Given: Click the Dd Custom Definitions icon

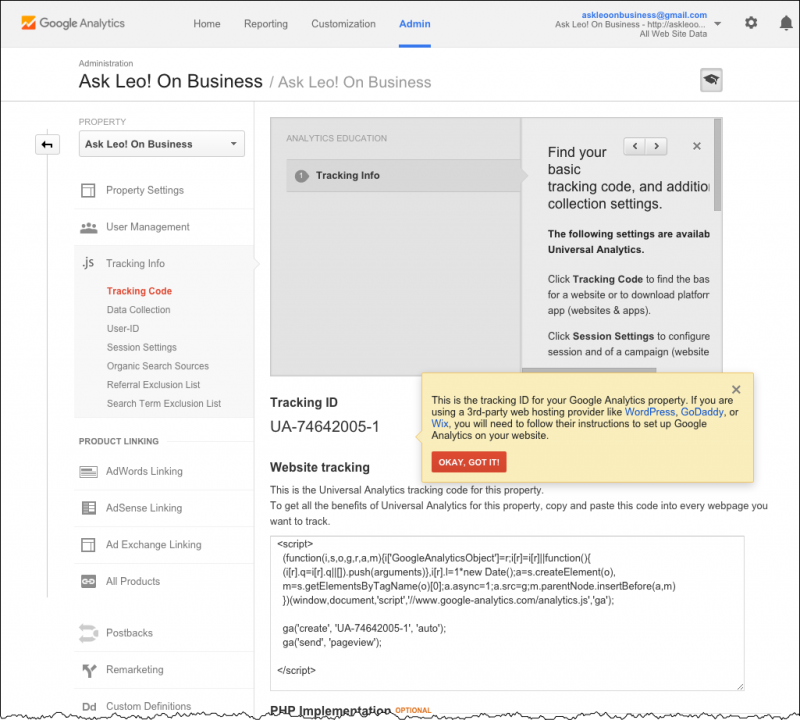Looking at the screenshot, I should point(89,707).
